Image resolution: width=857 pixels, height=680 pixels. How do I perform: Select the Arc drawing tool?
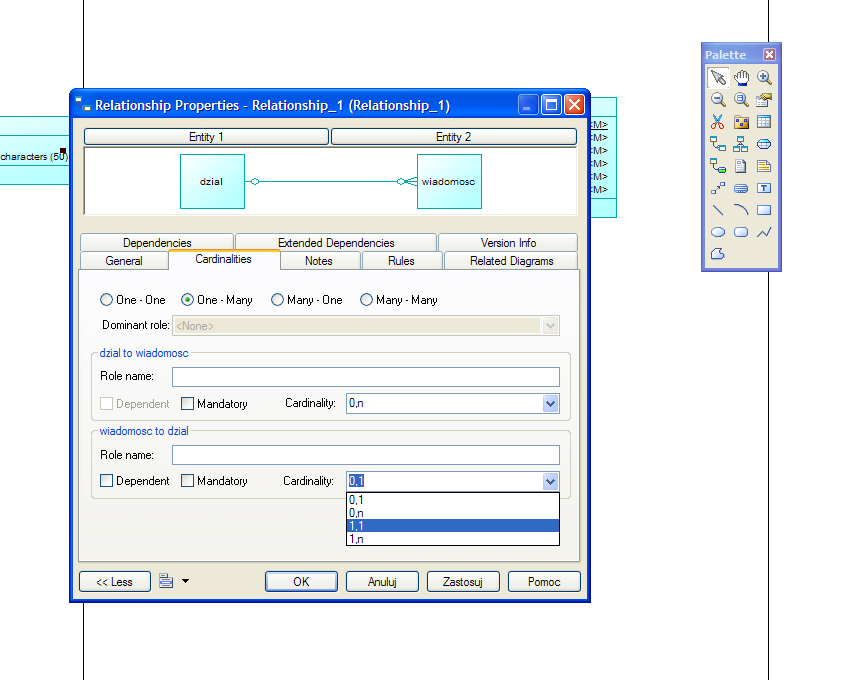[741, 210]
